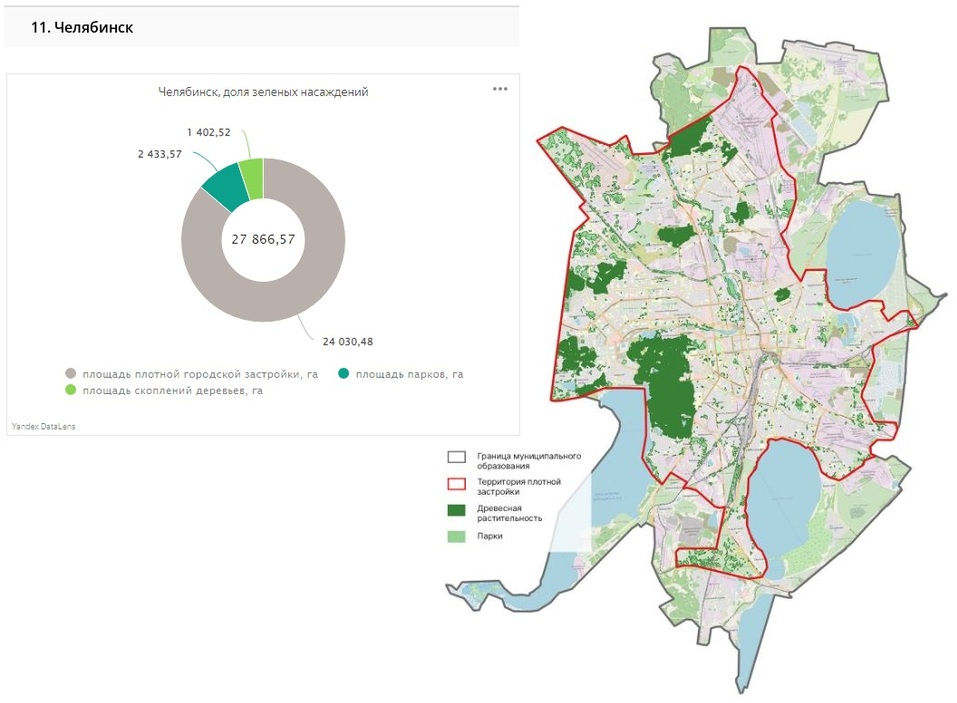
Task: Select the small light green donut segment
Action: (252, 176)
